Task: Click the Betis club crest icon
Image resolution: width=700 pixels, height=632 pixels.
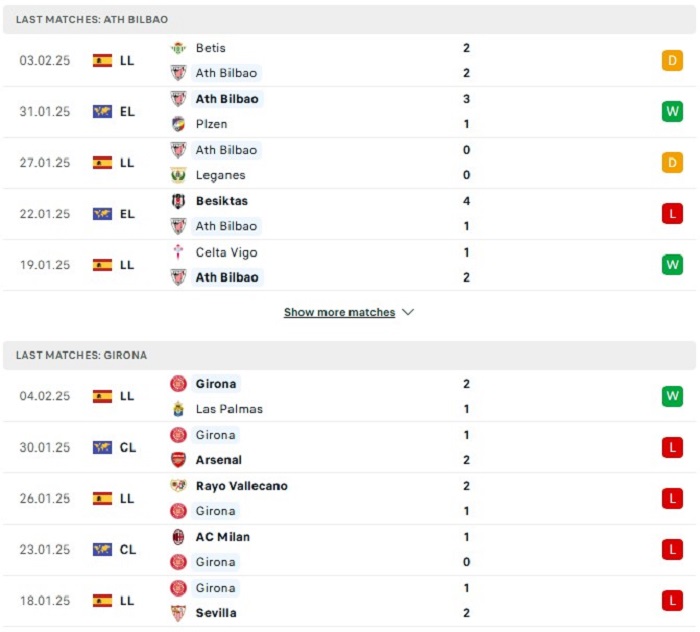Action: tap(178, 48)
